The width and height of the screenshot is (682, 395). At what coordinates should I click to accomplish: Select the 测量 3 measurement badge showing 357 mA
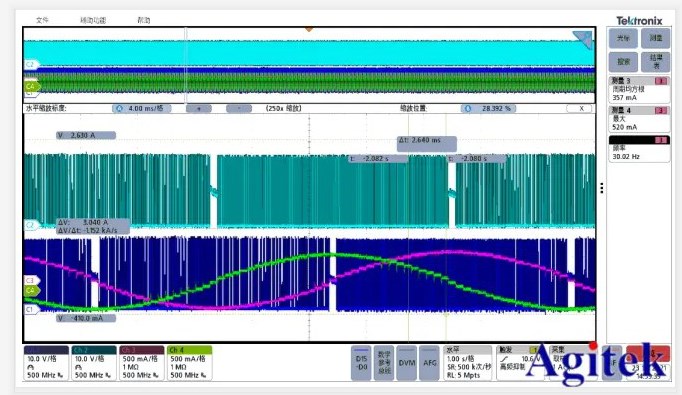point(639,89)
